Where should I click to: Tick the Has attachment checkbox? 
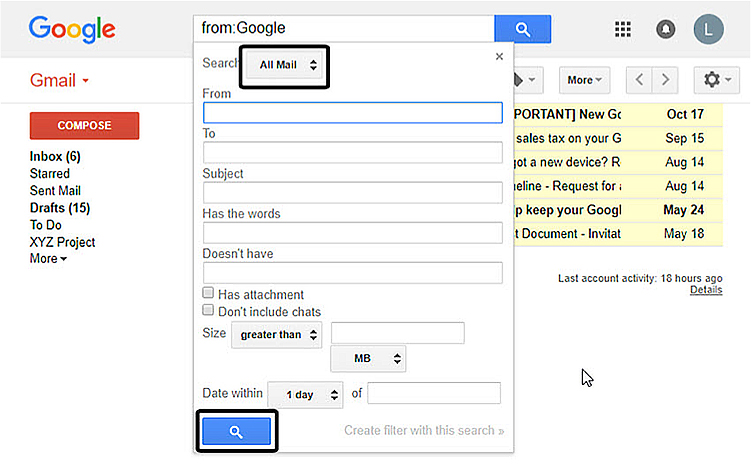[208, 293]
